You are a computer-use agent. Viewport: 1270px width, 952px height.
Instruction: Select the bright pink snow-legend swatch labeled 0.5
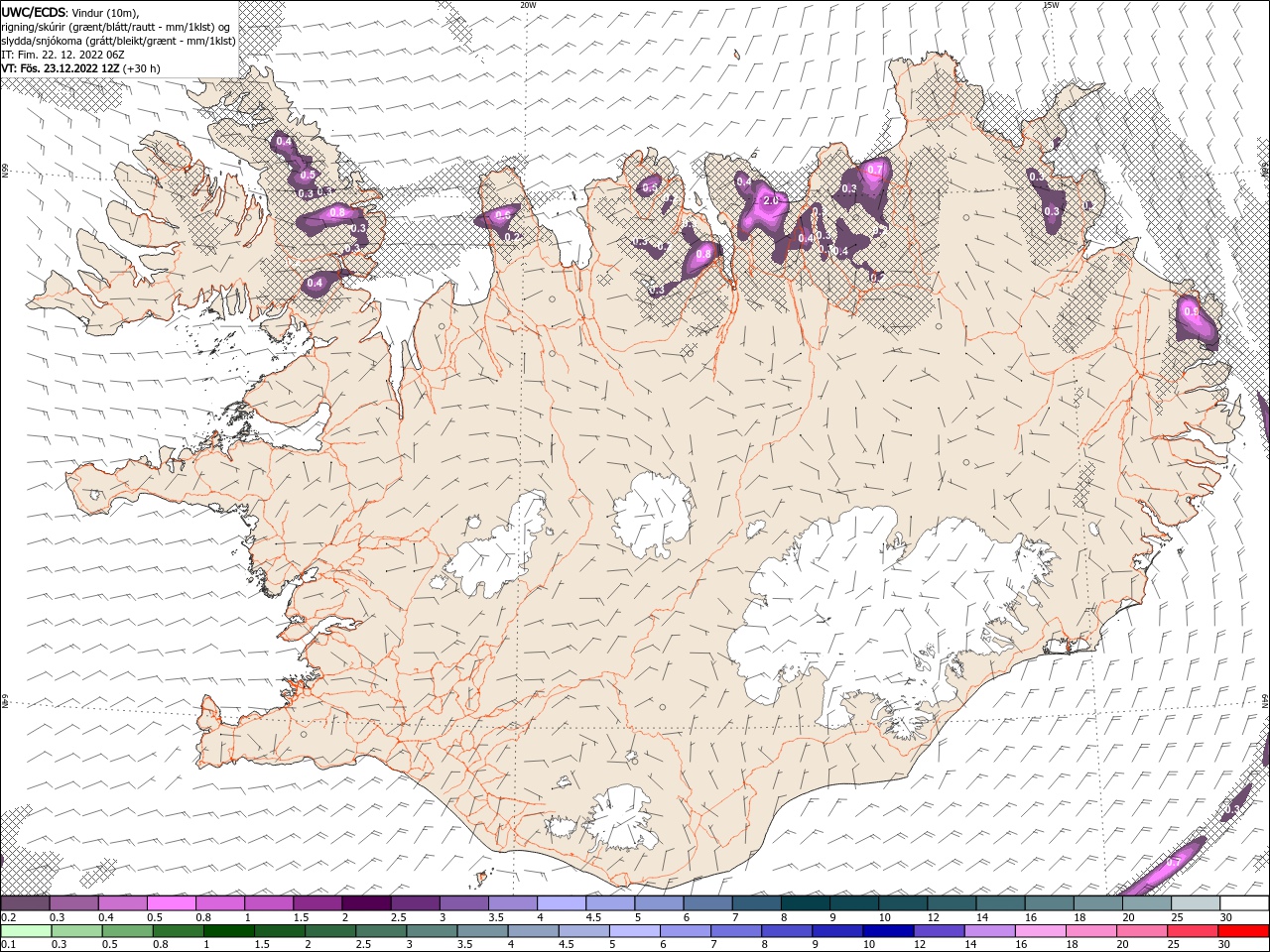click(171, 903)
